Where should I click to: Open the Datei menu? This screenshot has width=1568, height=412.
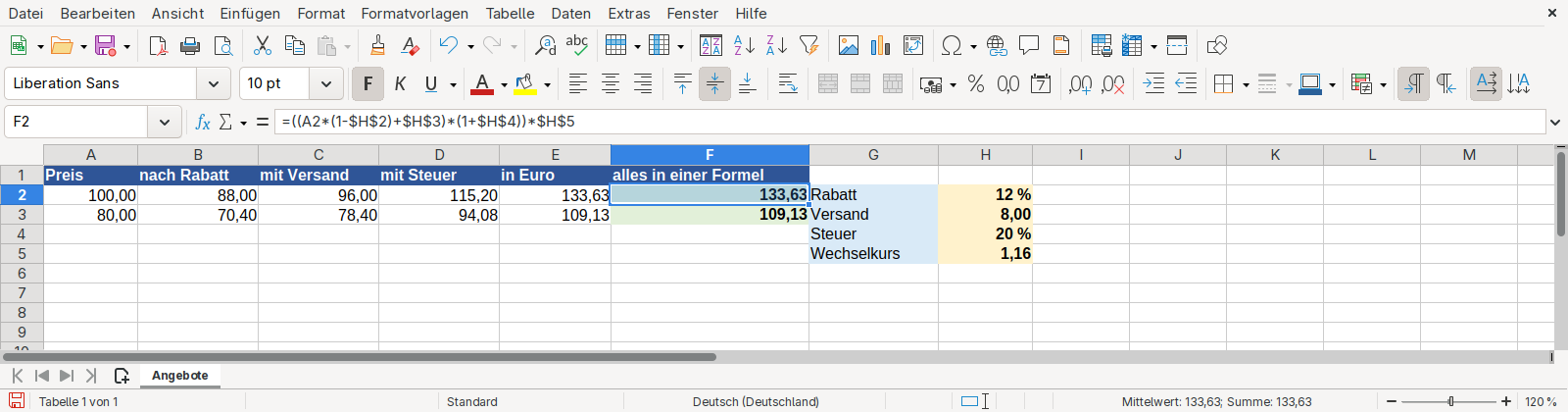(25, 13)
